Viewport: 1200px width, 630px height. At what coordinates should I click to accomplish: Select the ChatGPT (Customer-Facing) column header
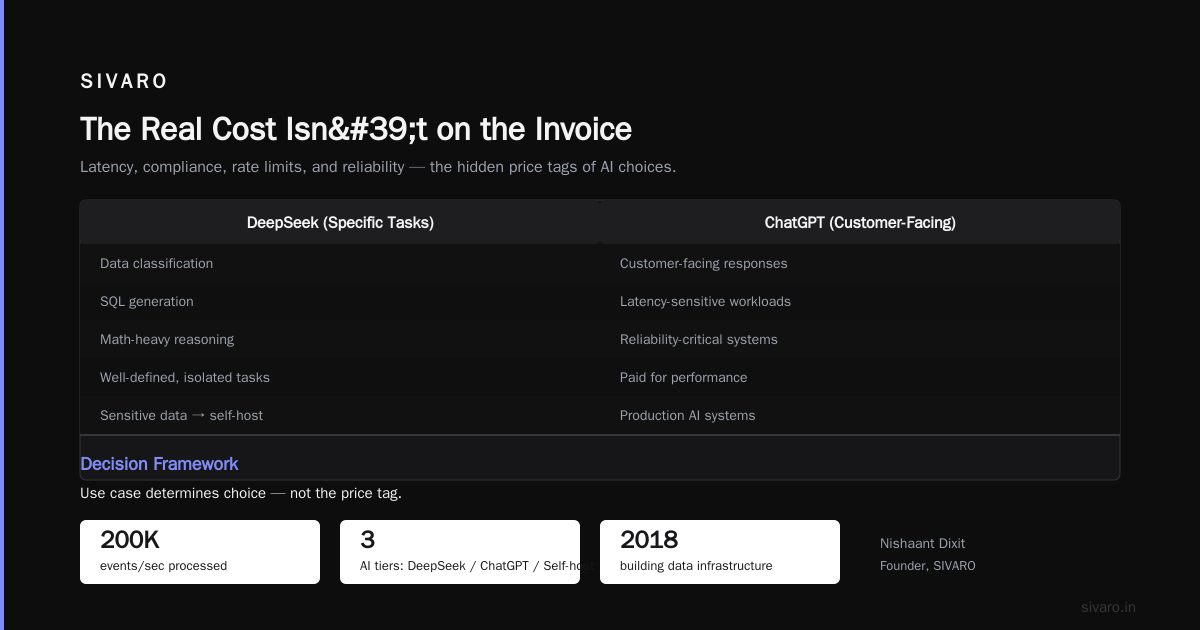(860, 223)
